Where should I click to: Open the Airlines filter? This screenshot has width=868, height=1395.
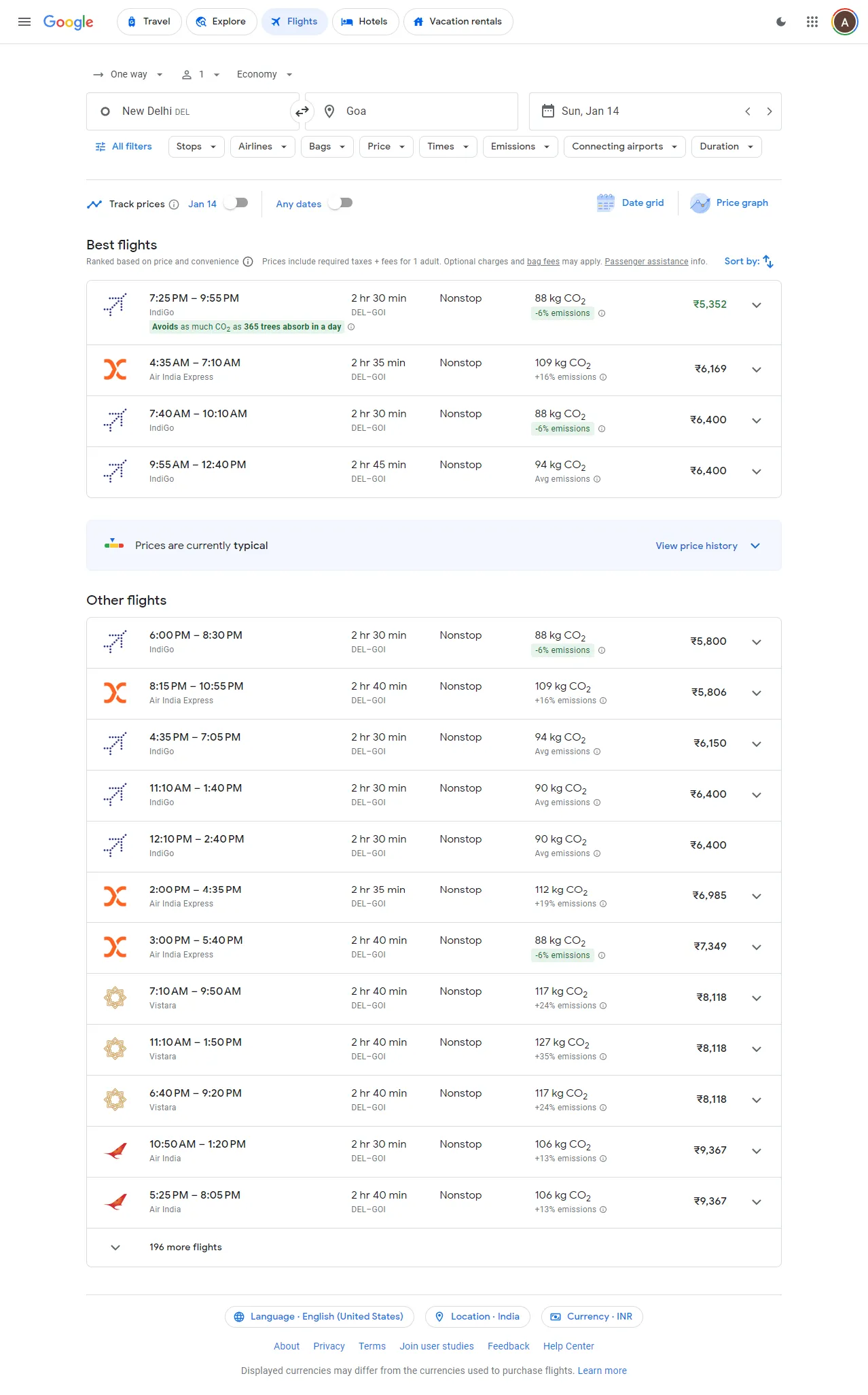pos(263,147)
